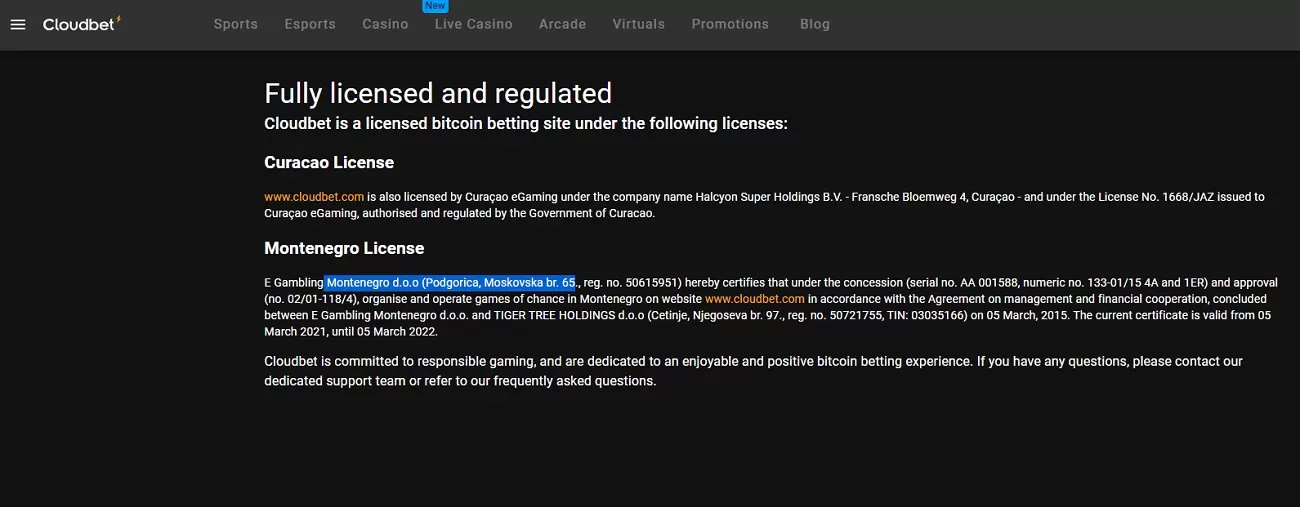
Task: Open the hamburger menu icon
Action: point(17,24)
